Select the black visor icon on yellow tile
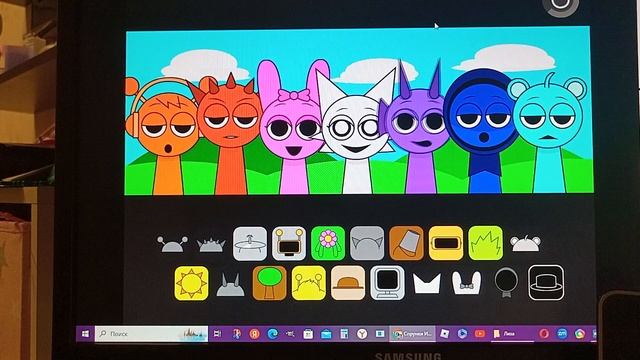The height and width of the screenshot is (360, 640). coord(446,243)
